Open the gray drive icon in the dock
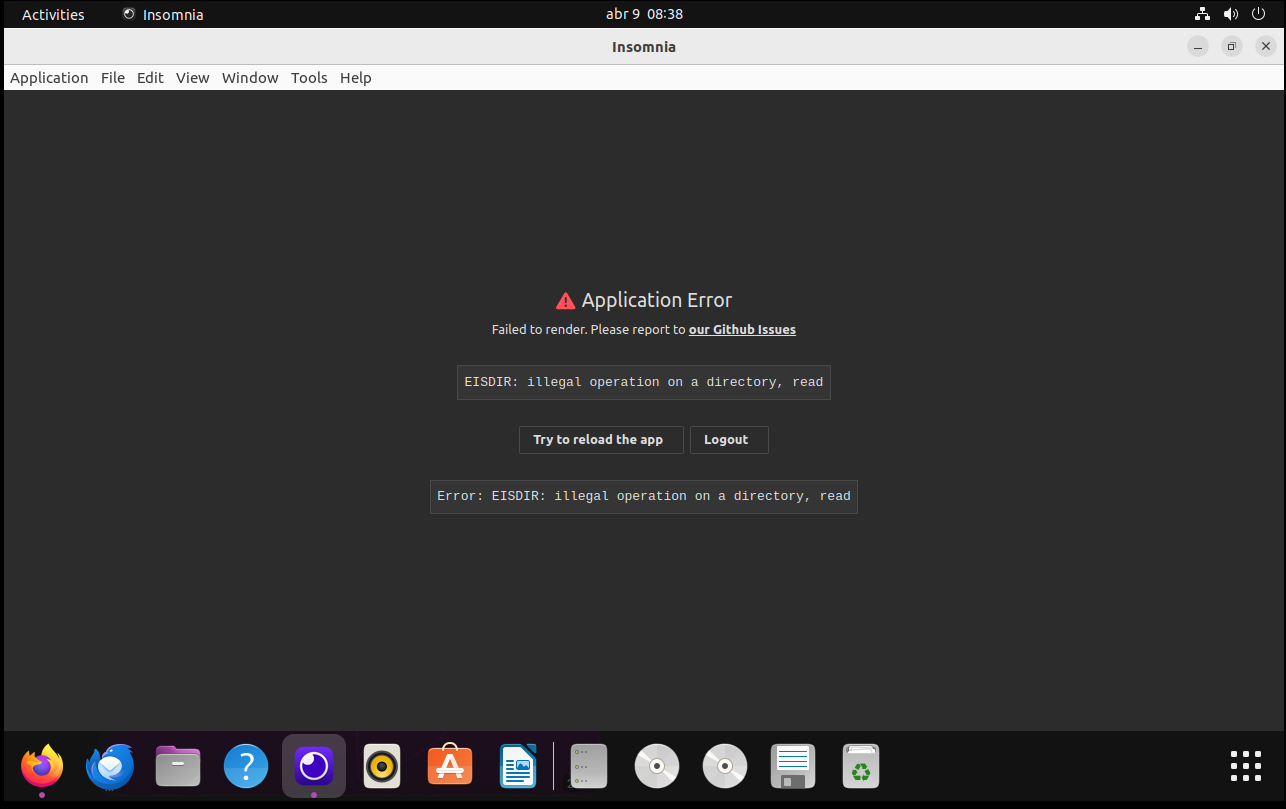This screenshot has width=1286, height=809. (588, 767)
